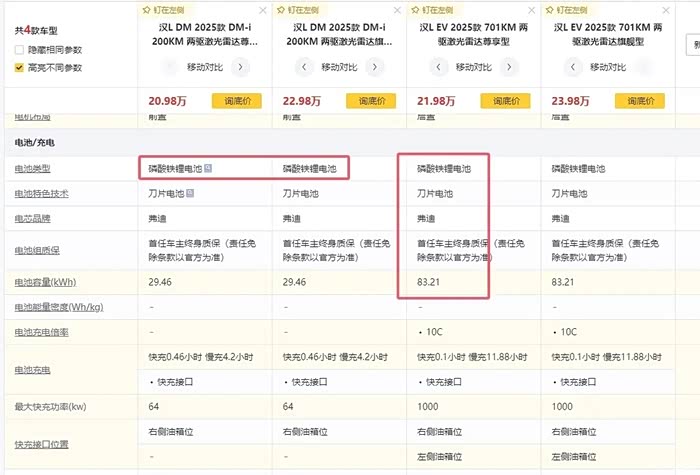Remove the 23.98万 model with its X

coord(666,10)
